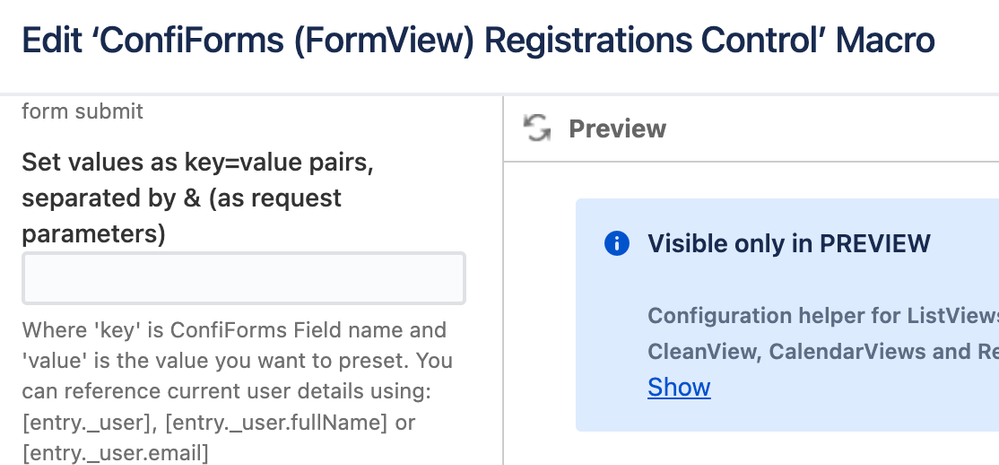The image size is (999, 465).
Task: Click the Preview heading label
Action: (x=617, y=129)
